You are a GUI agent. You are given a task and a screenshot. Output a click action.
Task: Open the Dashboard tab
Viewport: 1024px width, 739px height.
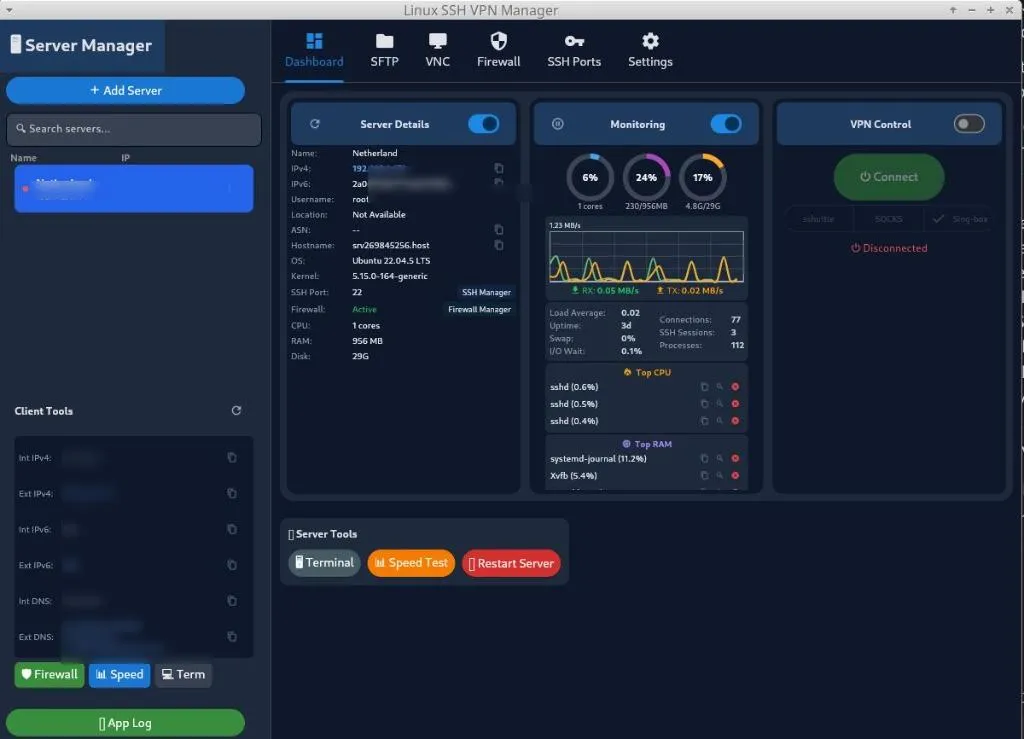314,51
